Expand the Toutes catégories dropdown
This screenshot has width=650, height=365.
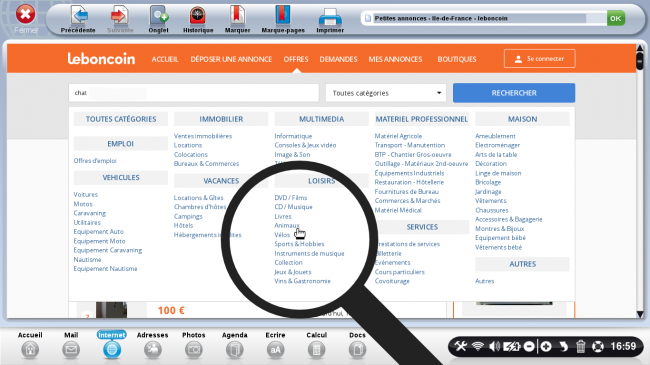point(386,93)
